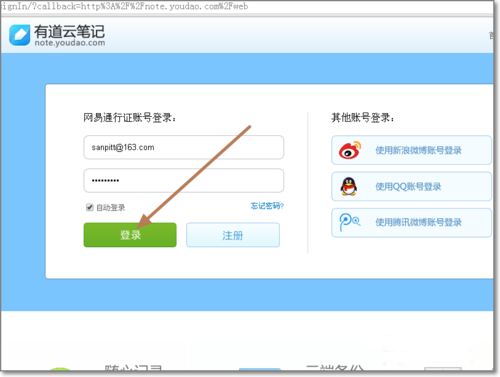500x377 pixels.
Task: Log in with 使用新浪微博账号登录
Action: tap(411, 150)
